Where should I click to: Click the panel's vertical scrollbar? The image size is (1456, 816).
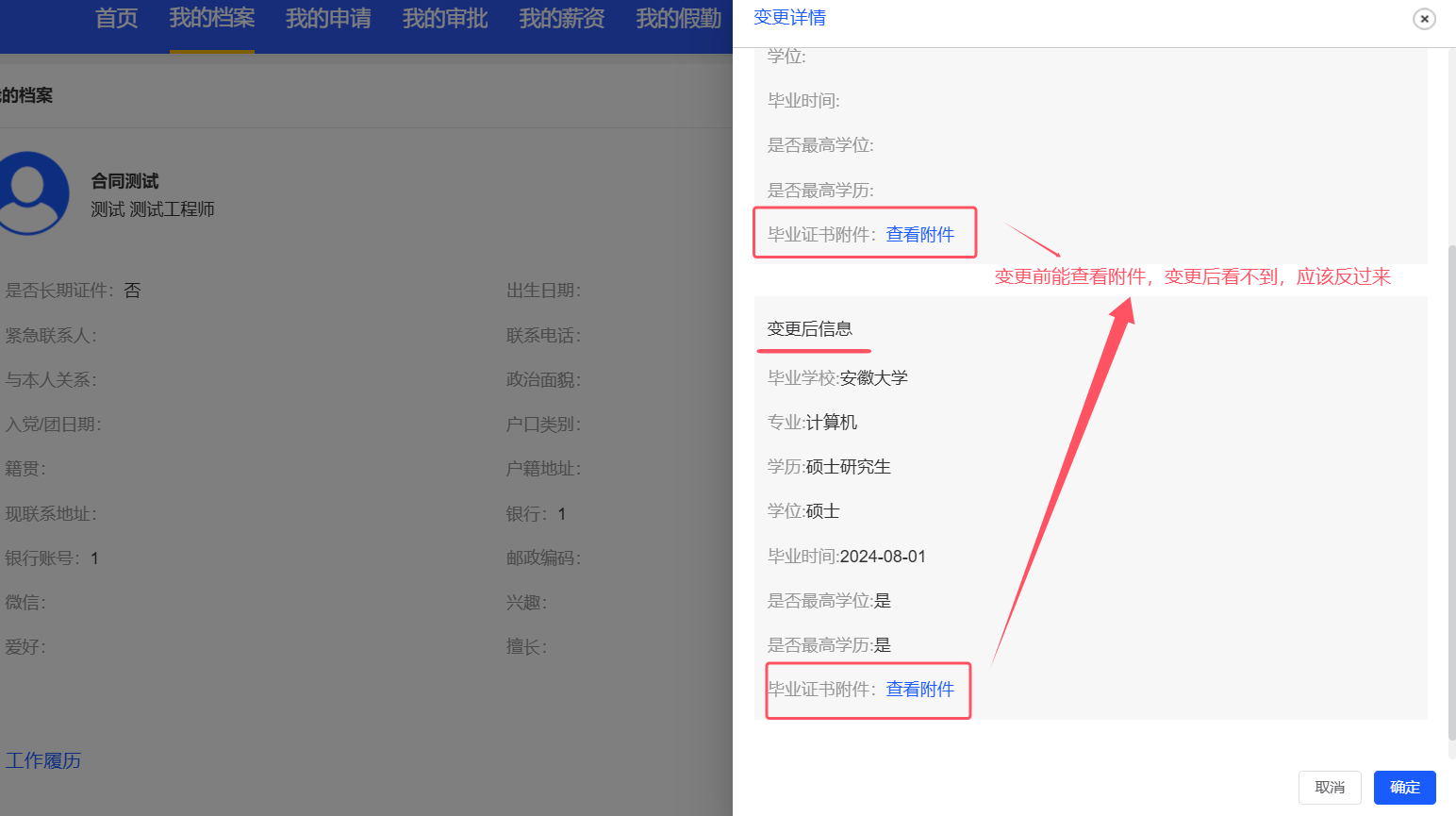pyautogui.click(x=1452, y=491)
